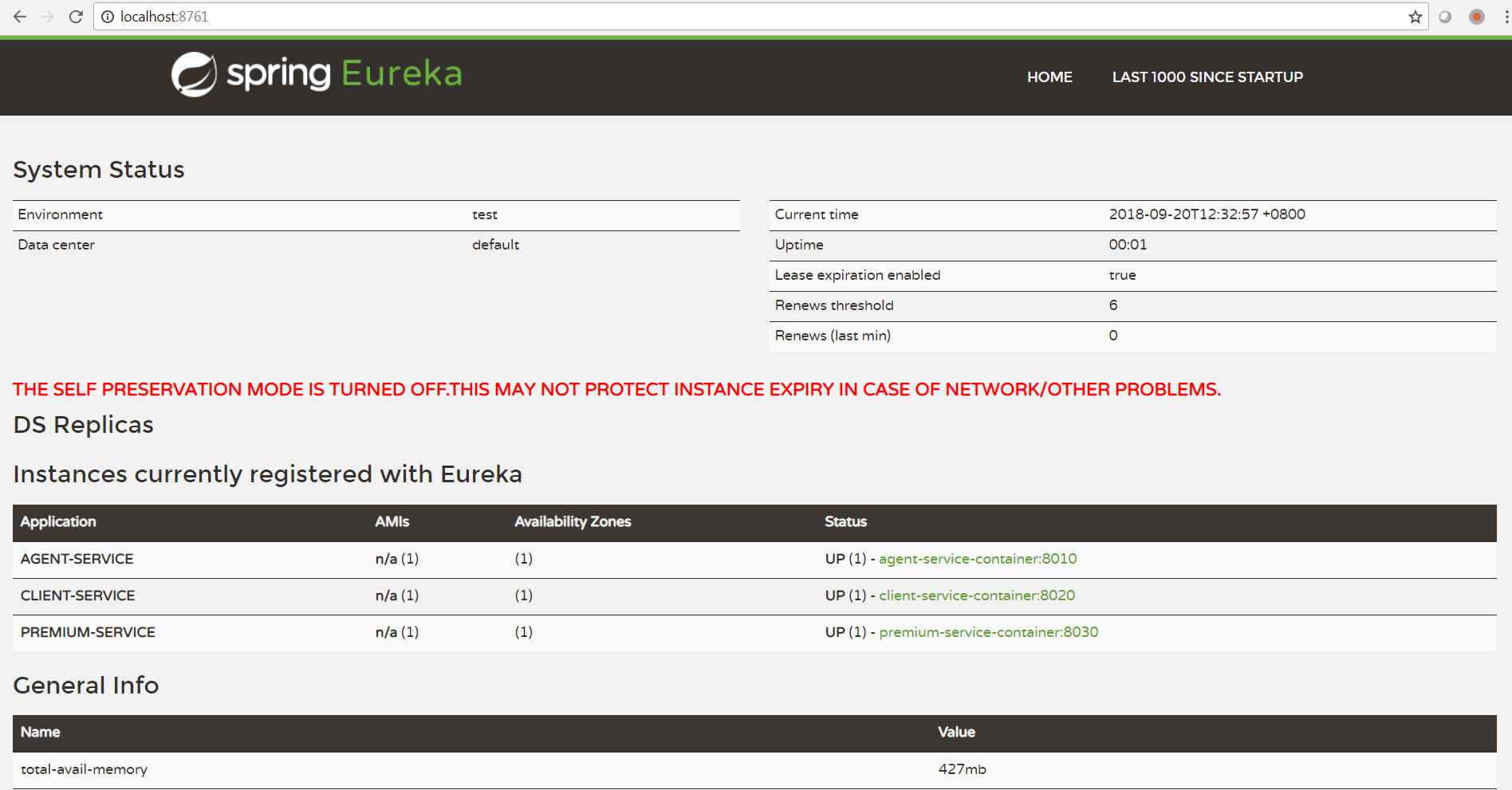The width and height of the screenshot is (1512, 790).
Task: Click the Availability Zones column header
Action: pos(573,521)
